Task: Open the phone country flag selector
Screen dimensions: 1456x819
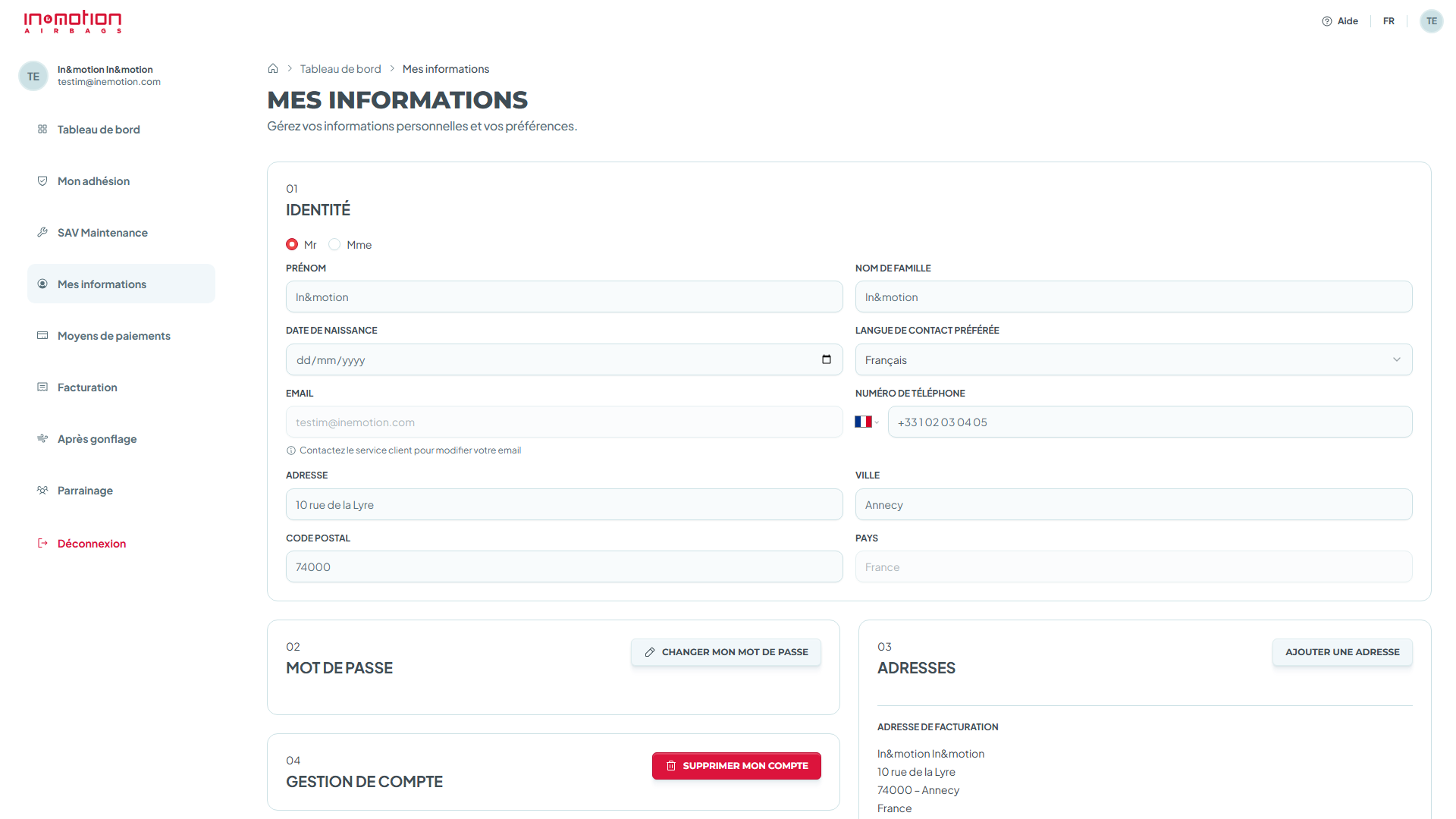Action: 867,422
